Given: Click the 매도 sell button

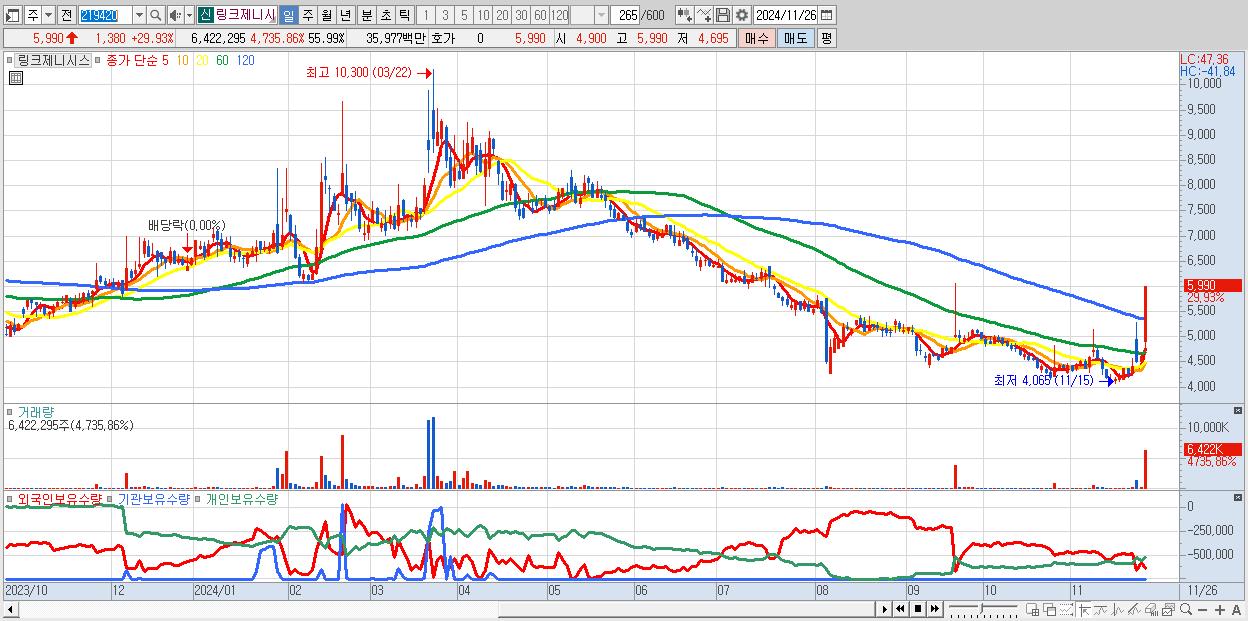Looking at the screenshot, I should pyautogui.click(x=795, y=38).
